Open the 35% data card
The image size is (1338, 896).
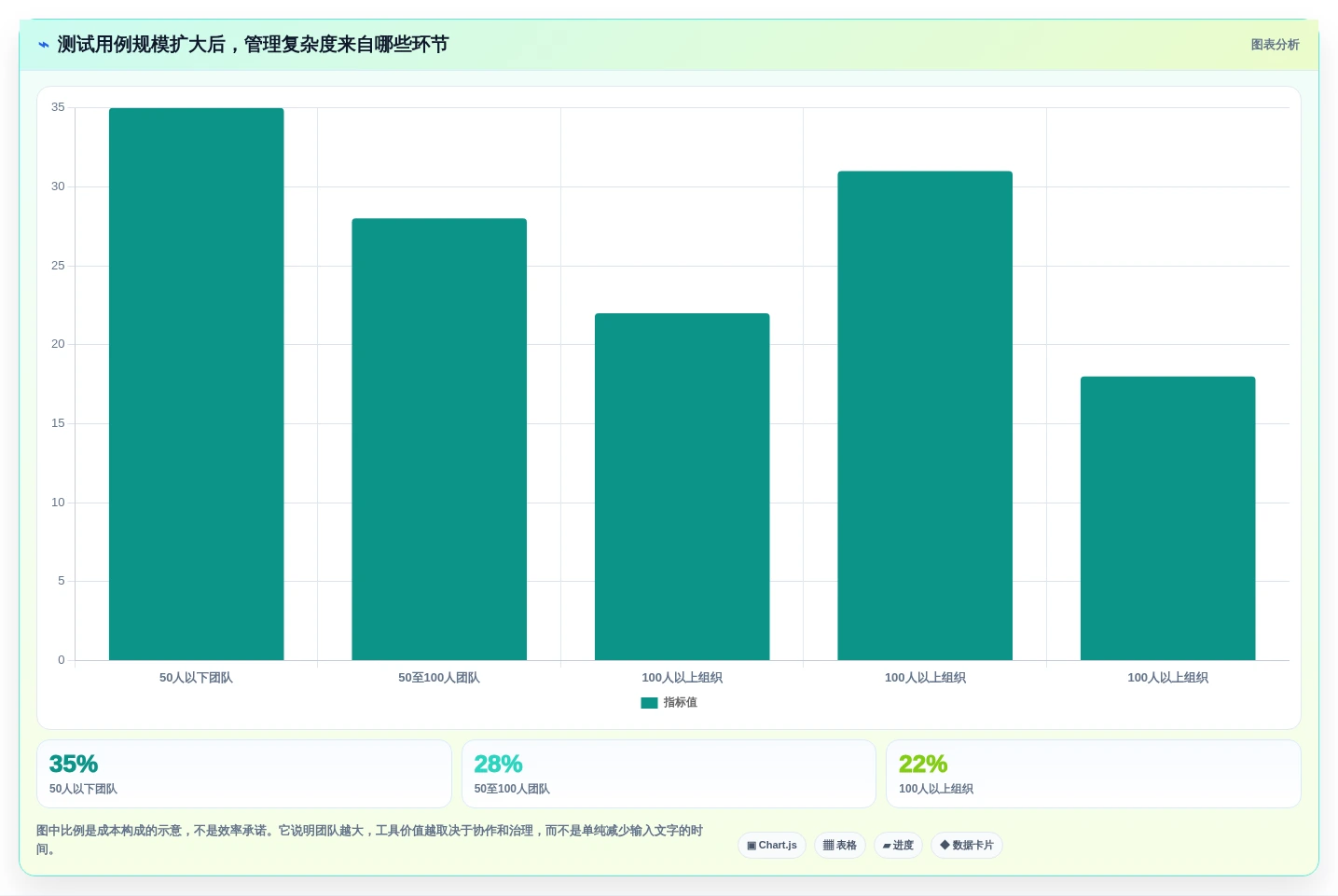(x=244, y=774)
